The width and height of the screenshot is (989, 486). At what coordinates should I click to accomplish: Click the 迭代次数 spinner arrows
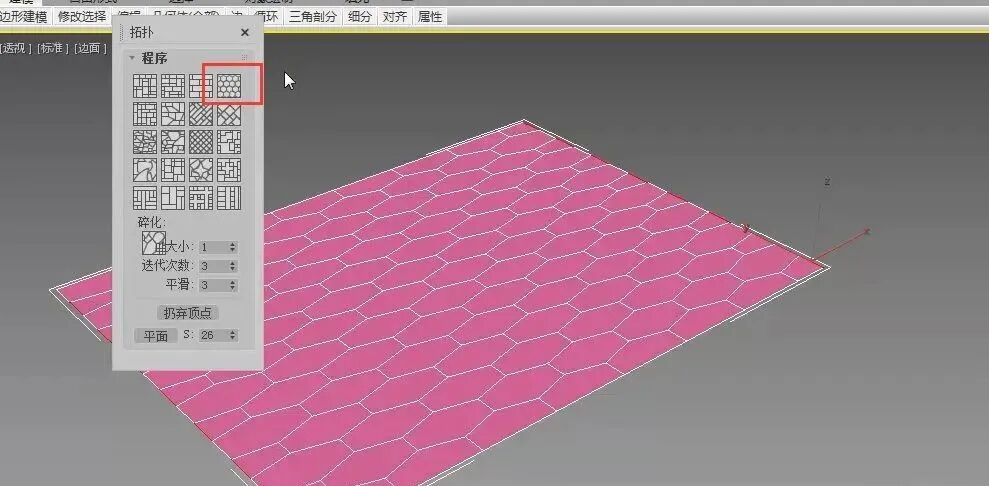pos(233,266)
